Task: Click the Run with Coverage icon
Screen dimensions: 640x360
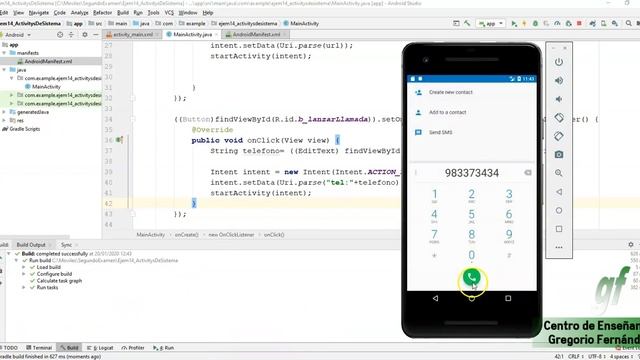Action: point(546,24)
